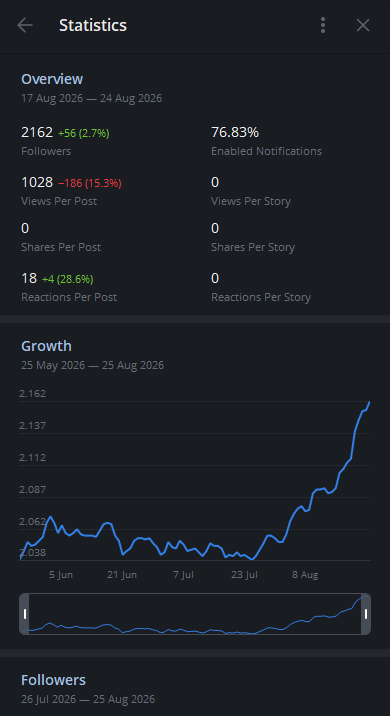The width and height of the screenshot is (390, 716).
Task: Click the 5 Jun date on chart axis
Action: pyautogui.click(x=61, y=574)
